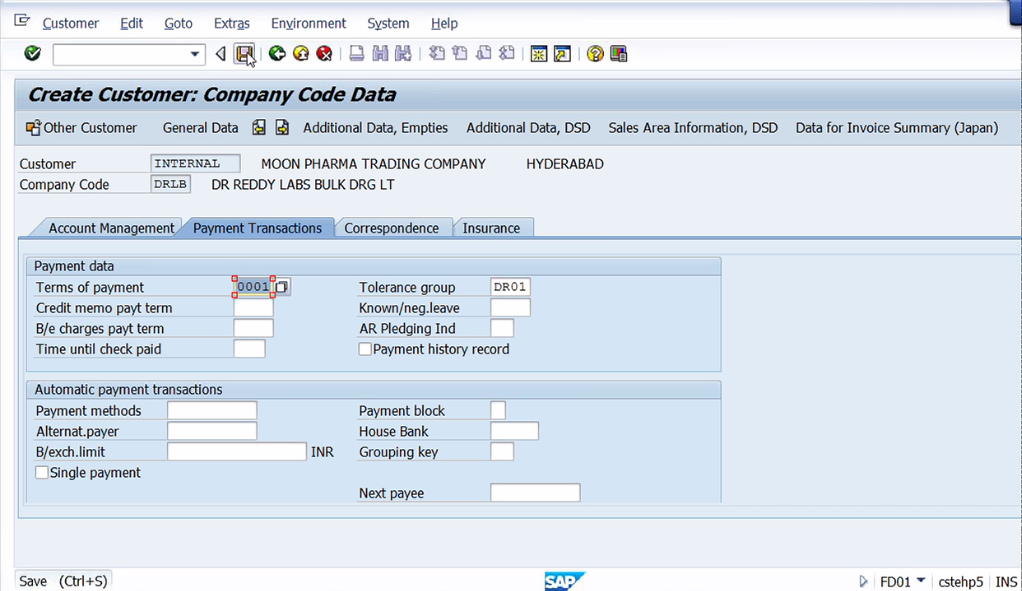Click the Generate Shortcut icon
This screenshot has height=591, width=1022.
click(x=562, y=54)
